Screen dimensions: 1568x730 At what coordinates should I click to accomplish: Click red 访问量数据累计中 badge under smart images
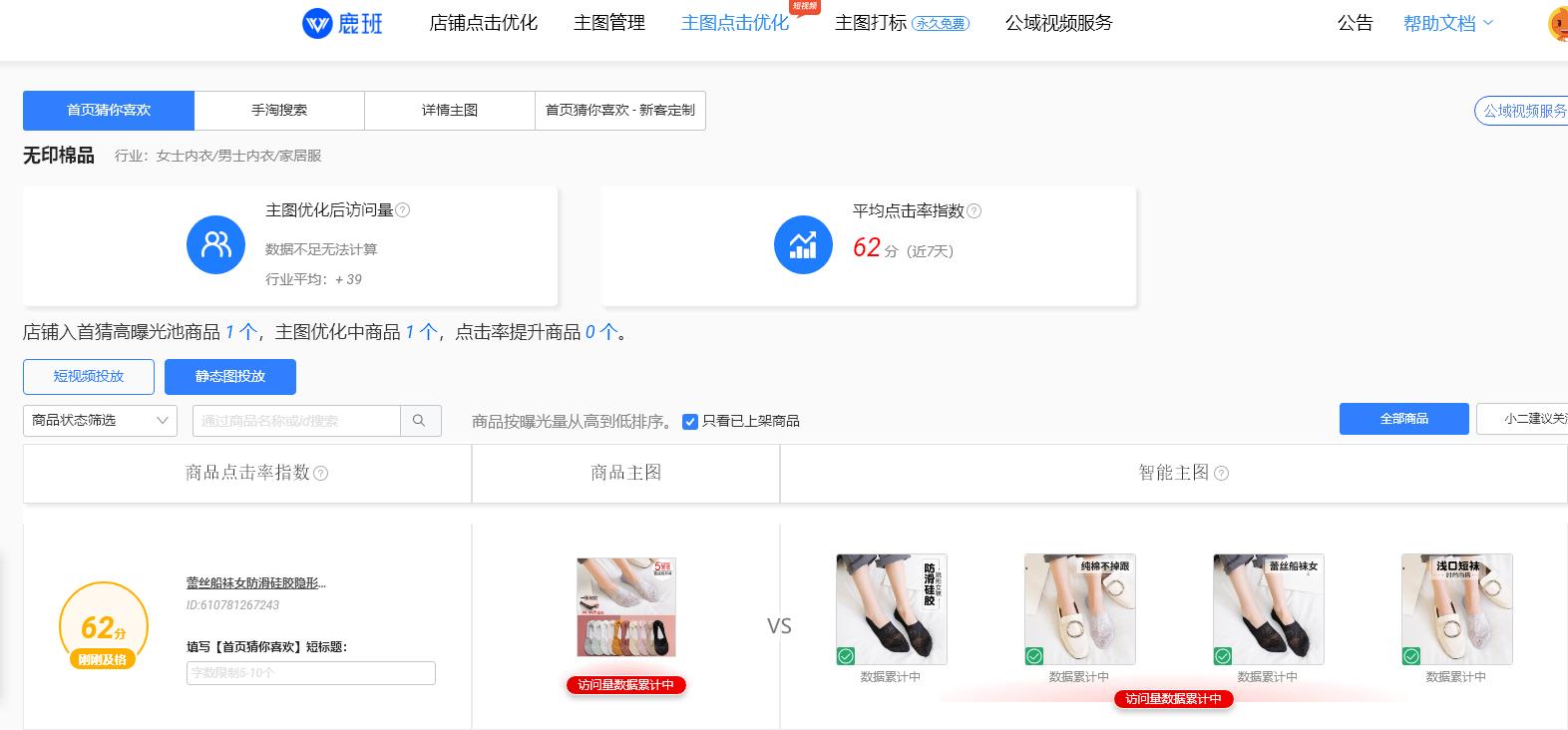click(1174, 699)
